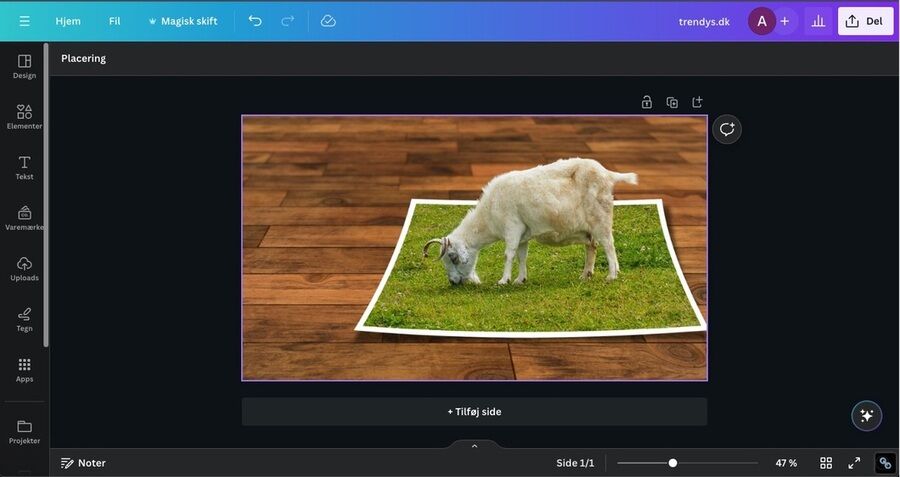This screenshot has height=477, width=900.
Task: Open the A profile avatar
Action: [762, 21]
